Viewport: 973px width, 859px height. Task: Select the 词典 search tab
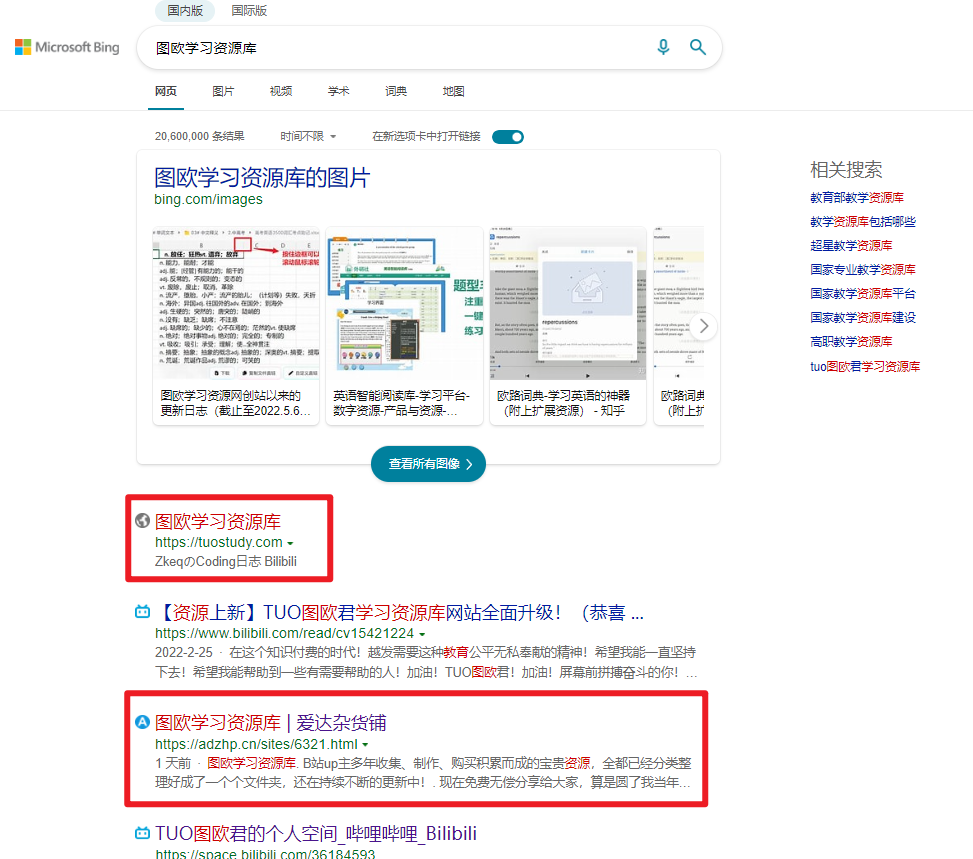(396, 91)
